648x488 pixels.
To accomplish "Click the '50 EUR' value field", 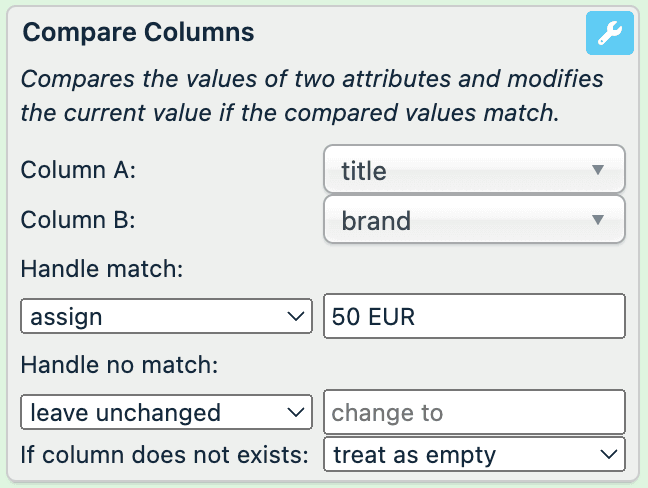I will [x=474, y=317].
